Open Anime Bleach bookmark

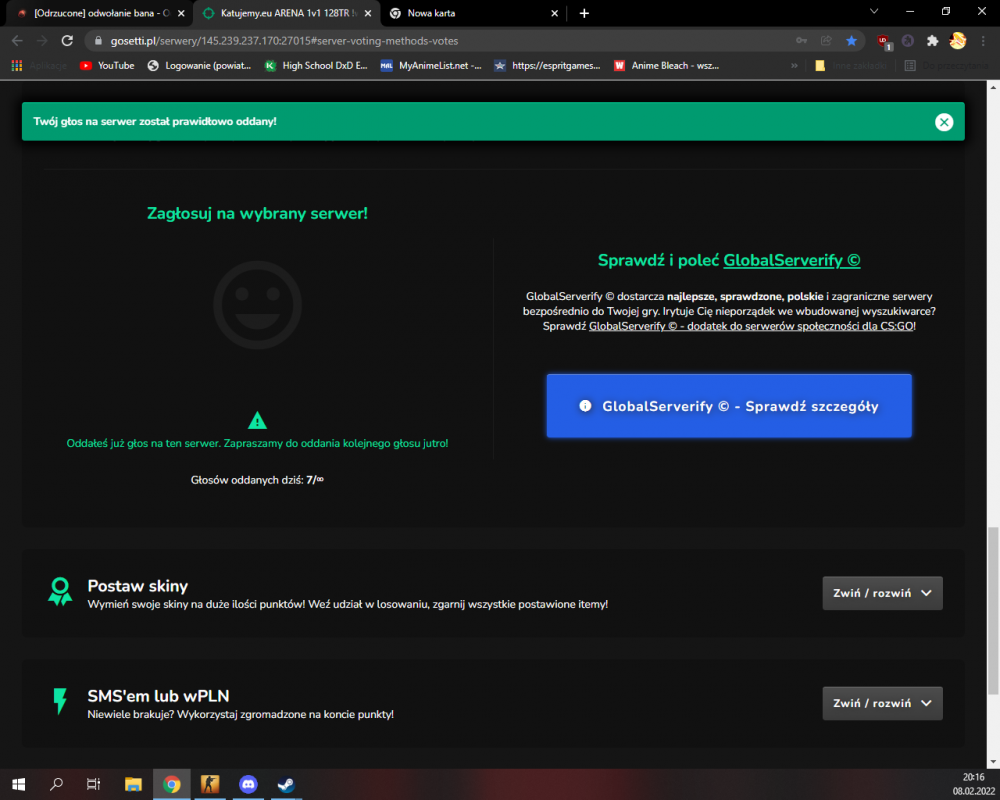pos(666,66)
